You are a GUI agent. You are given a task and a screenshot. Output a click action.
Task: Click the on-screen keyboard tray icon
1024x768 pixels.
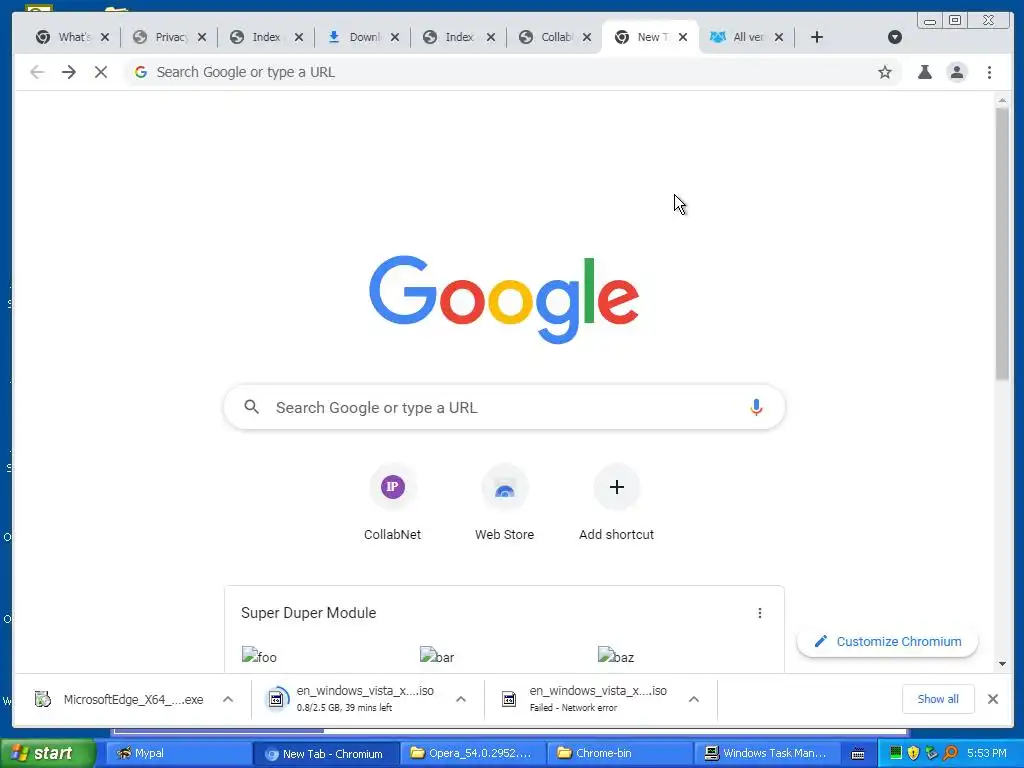(x=858, y=754)
